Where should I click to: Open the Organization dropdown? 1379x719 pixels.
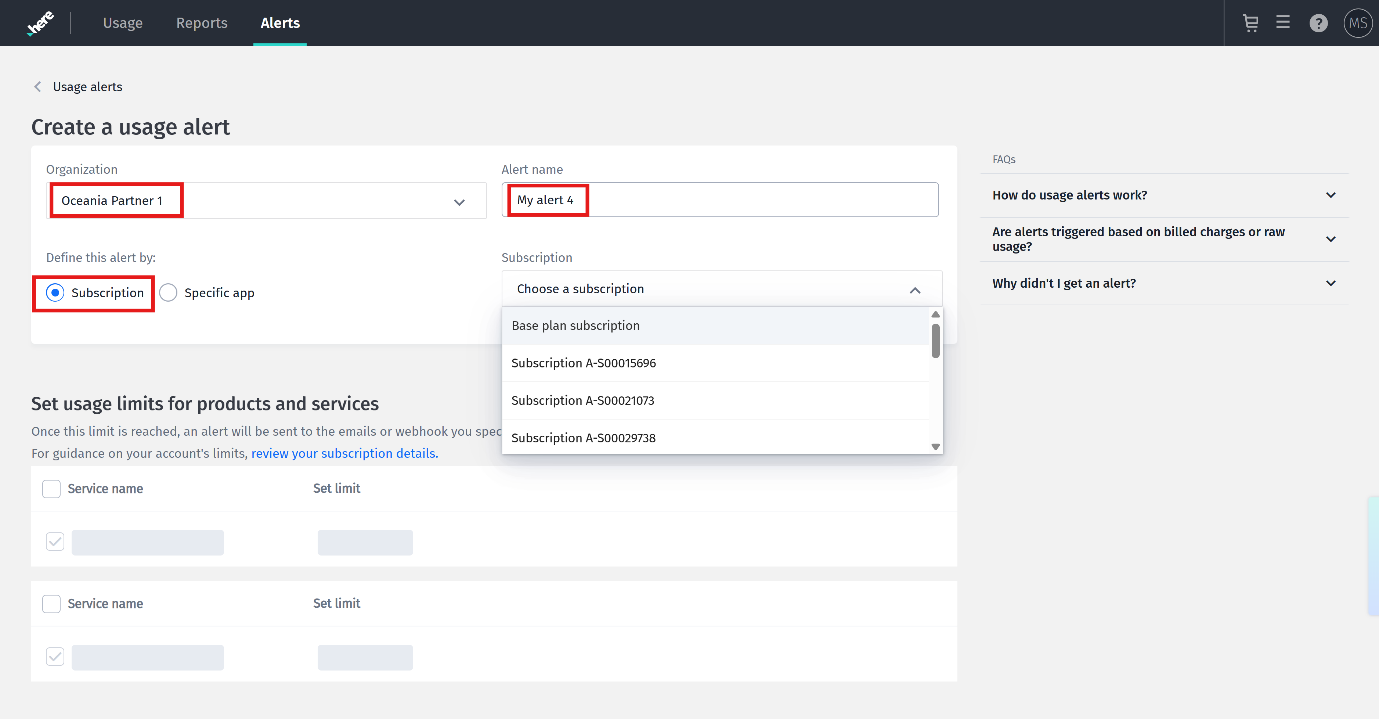click(x=266, y=201)
